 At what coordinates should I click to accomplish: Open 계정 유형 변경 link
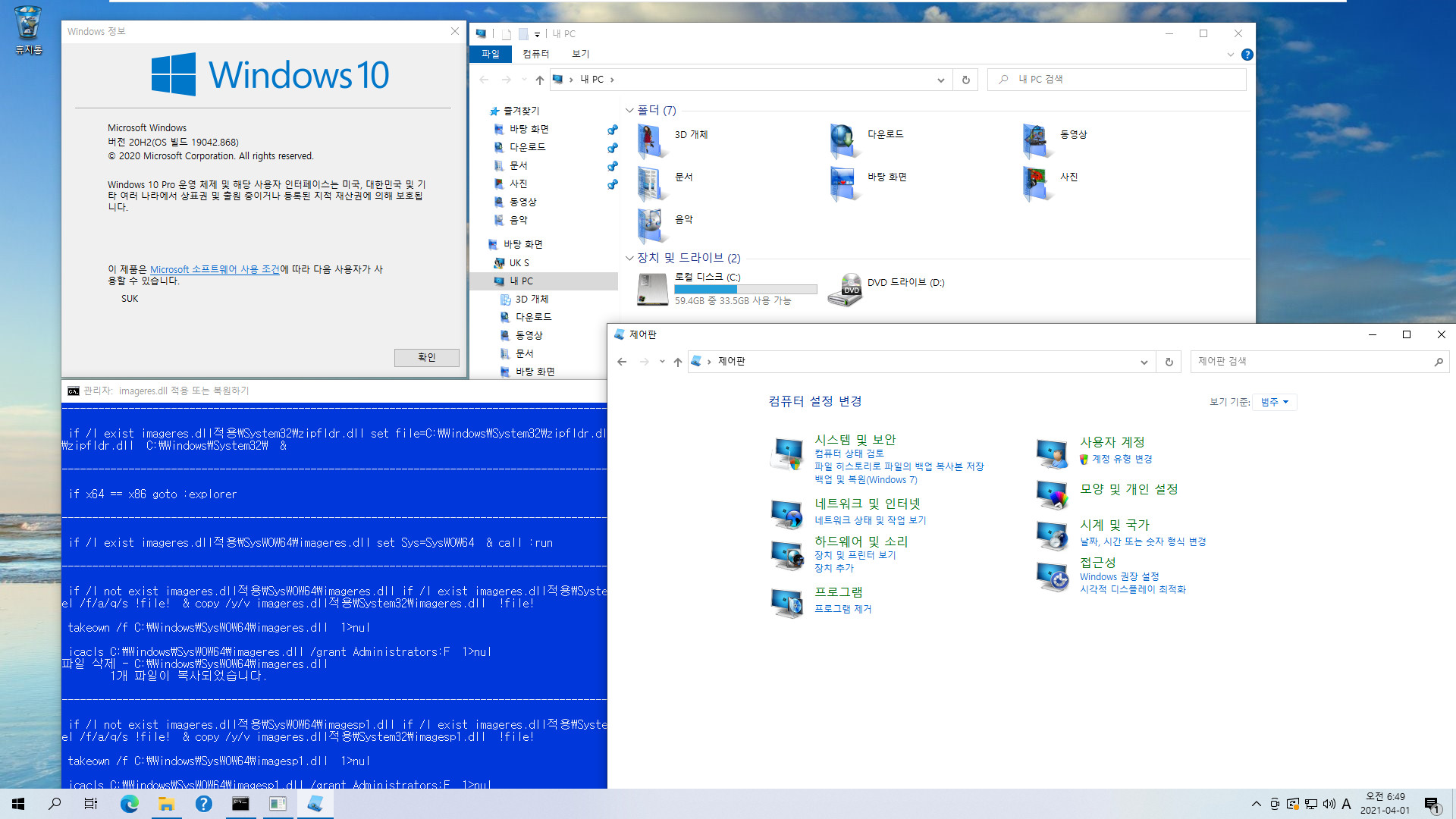point(1122,459)
